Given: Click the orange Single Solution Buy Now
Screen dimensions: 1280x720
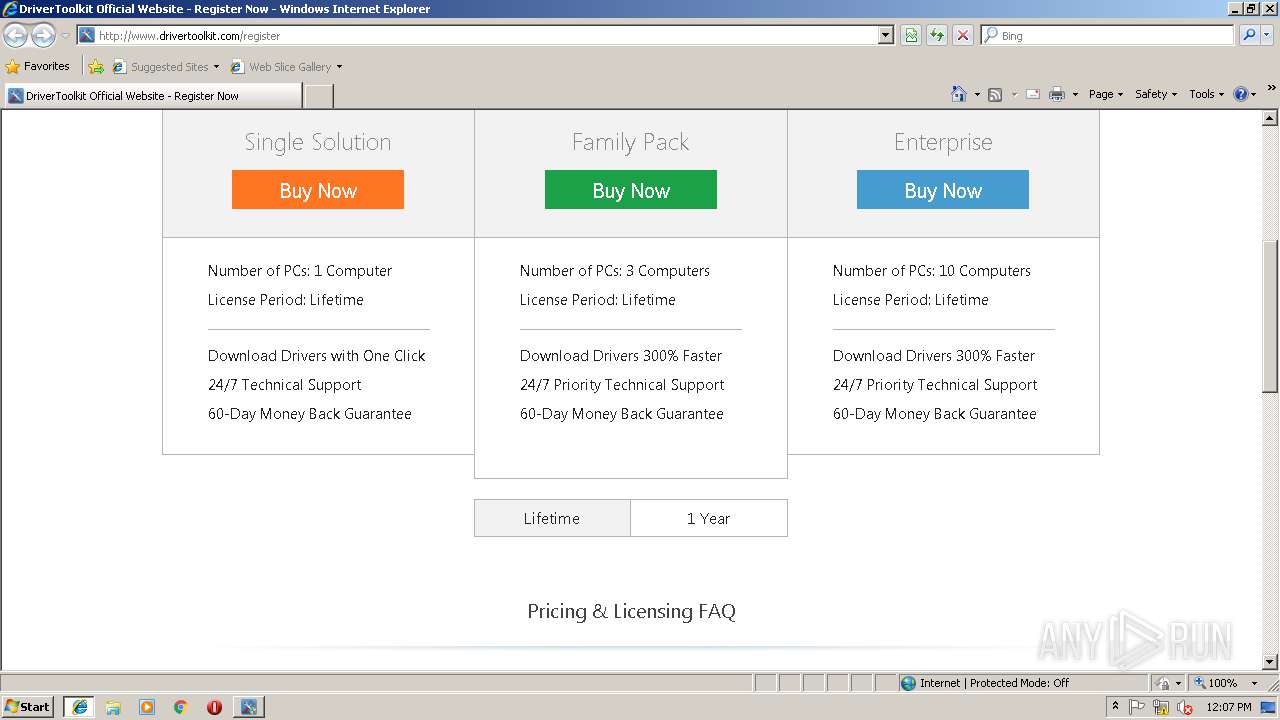Looking at the screenshot, I should coord(318,190).
